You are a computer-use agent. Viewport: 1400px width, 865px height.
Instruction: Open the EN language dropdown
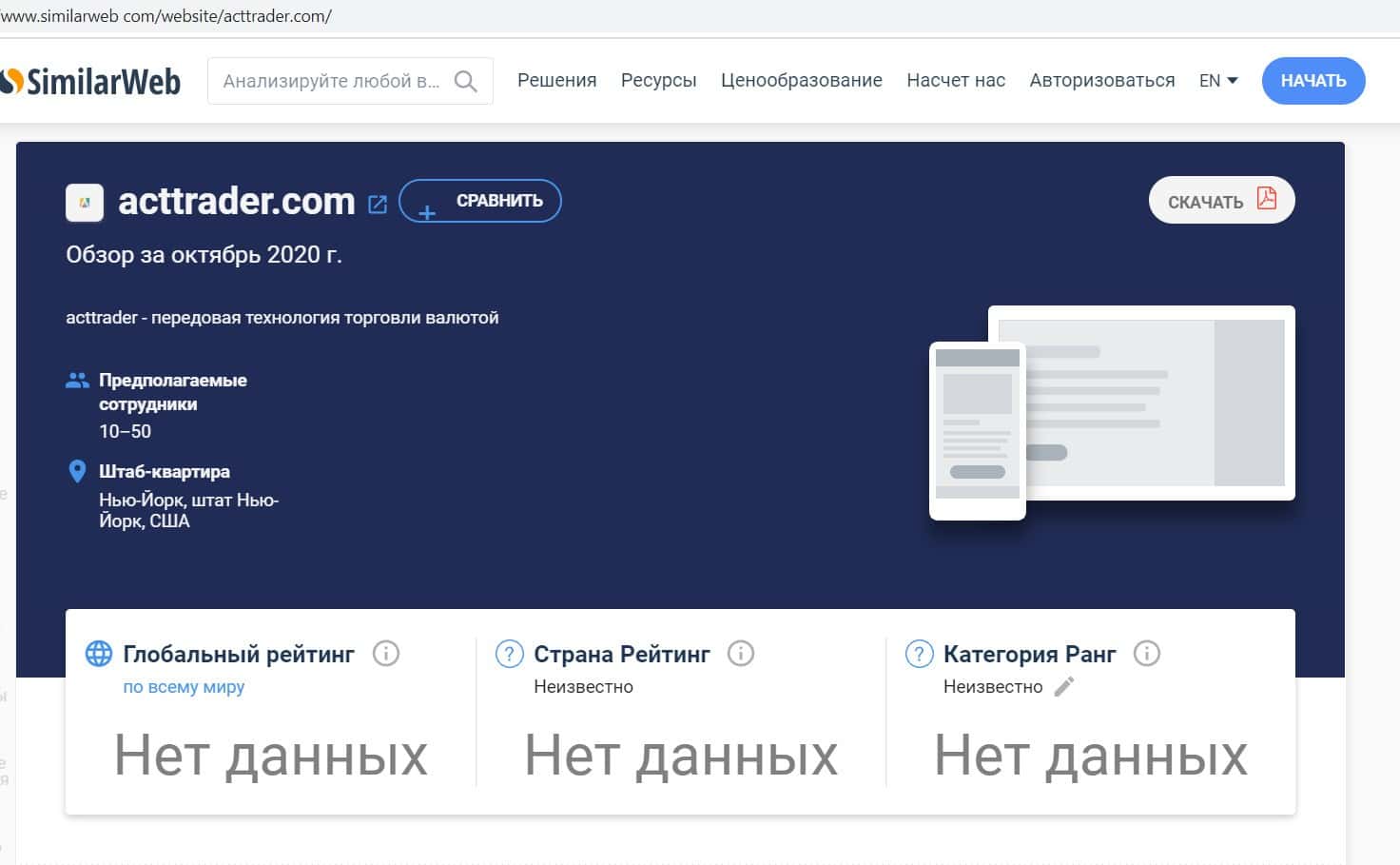(x=1218, y=81)
